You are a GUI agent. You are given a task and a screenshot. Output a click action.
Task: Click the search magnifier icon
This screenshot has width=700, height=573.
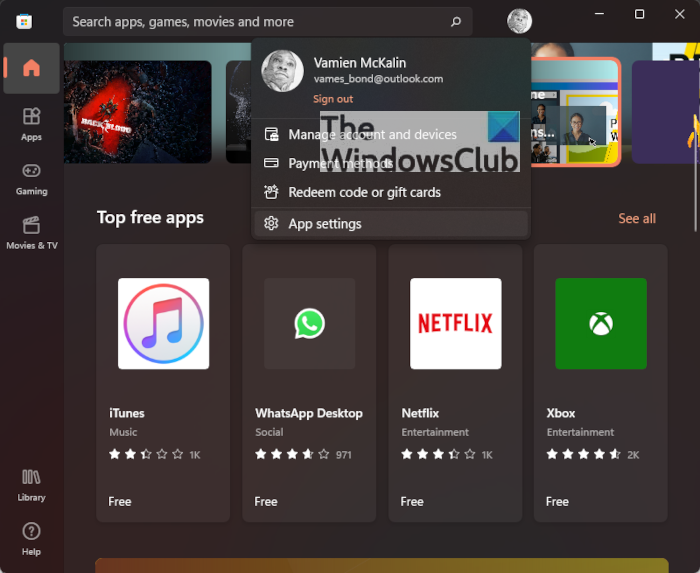pos(455,21)
